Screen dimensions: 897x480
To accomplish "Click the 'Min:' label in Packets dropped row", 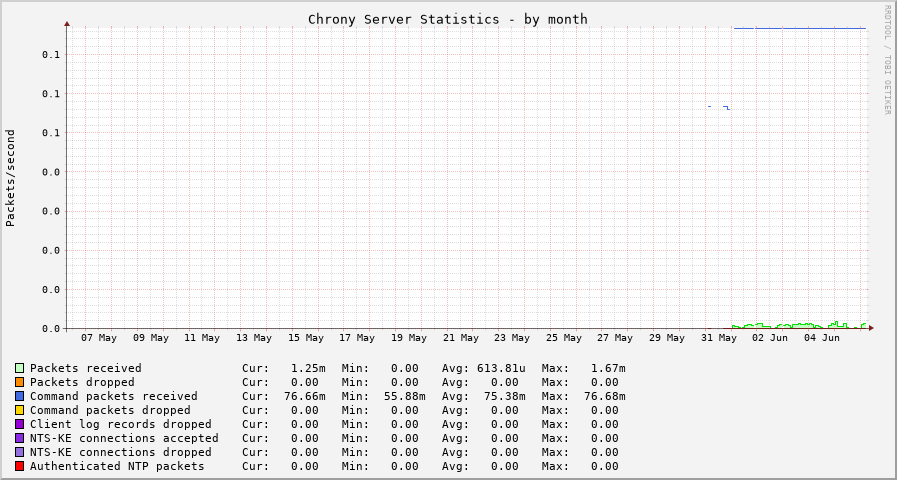I will (355, 382).
